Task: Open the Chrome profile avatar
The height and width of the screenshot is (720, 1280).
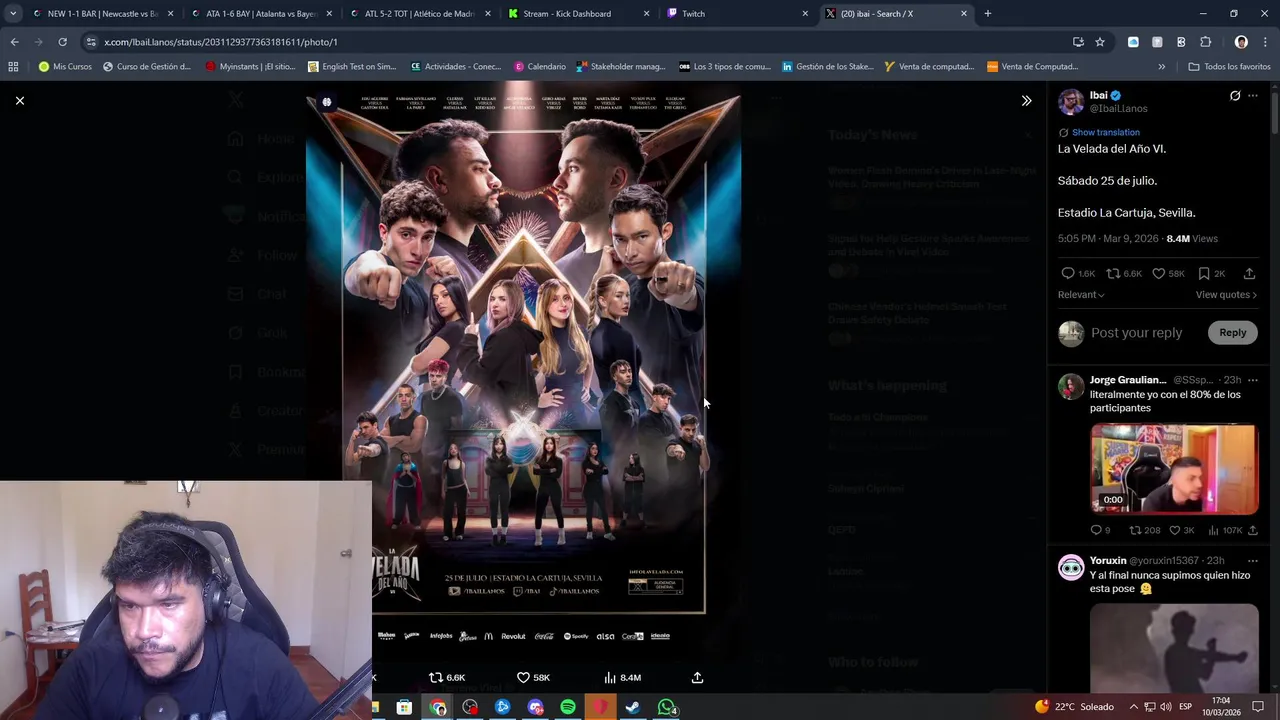Action: tap(1241, 42)
